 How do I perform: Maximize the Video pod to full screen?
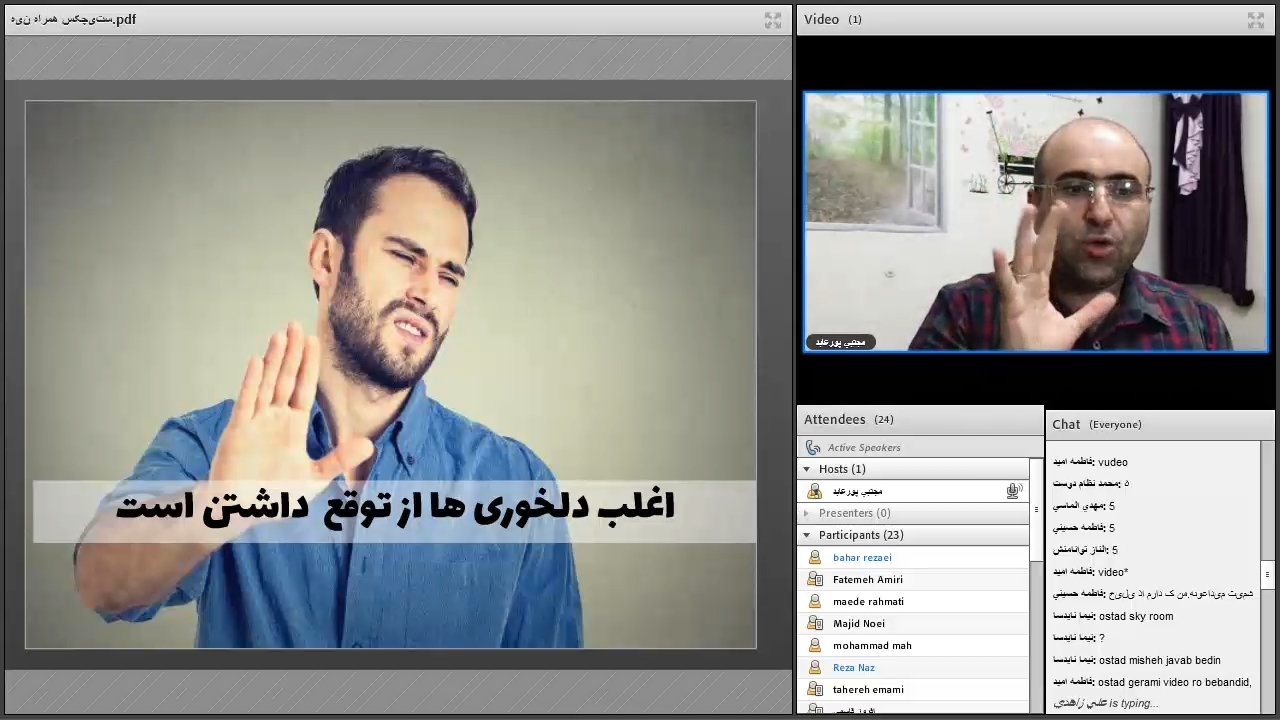1255,20
